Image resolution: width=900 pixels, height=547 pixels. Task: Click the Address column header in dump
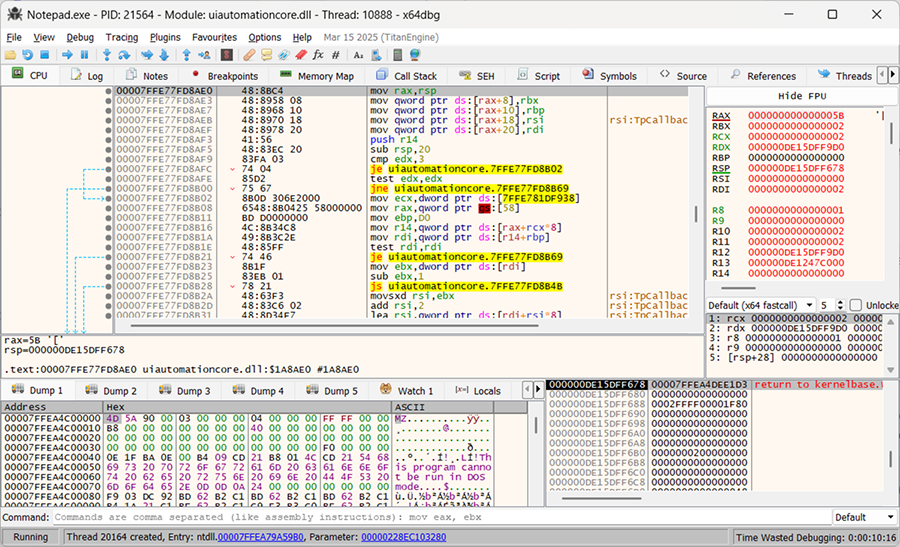(x=52, y=407)
